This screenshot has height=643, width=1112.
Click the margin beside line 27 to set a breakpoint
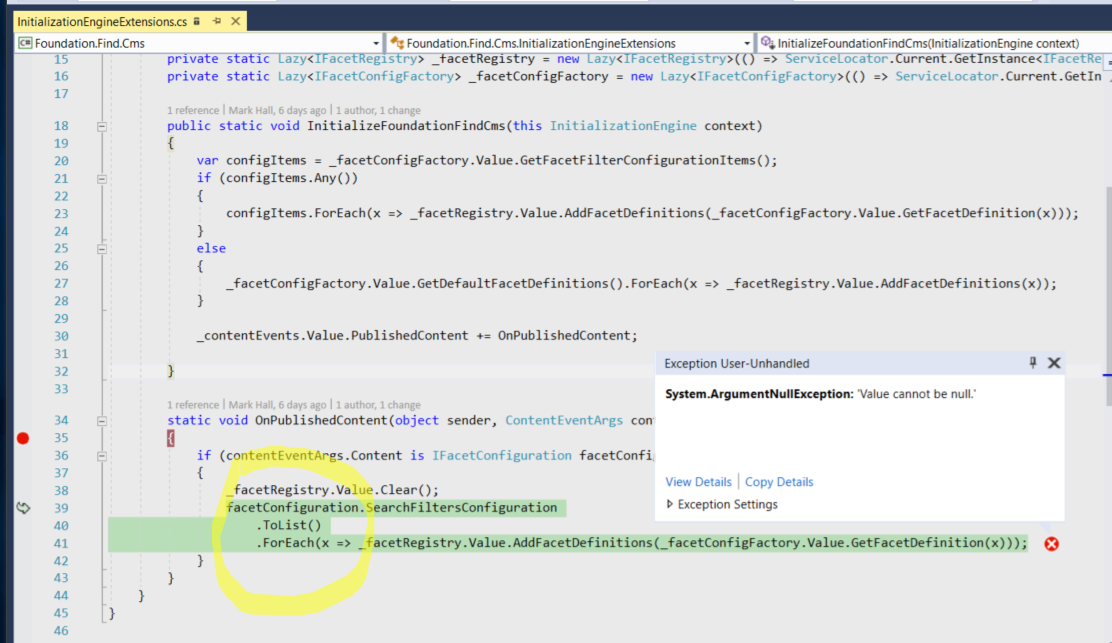coord(23,283)
